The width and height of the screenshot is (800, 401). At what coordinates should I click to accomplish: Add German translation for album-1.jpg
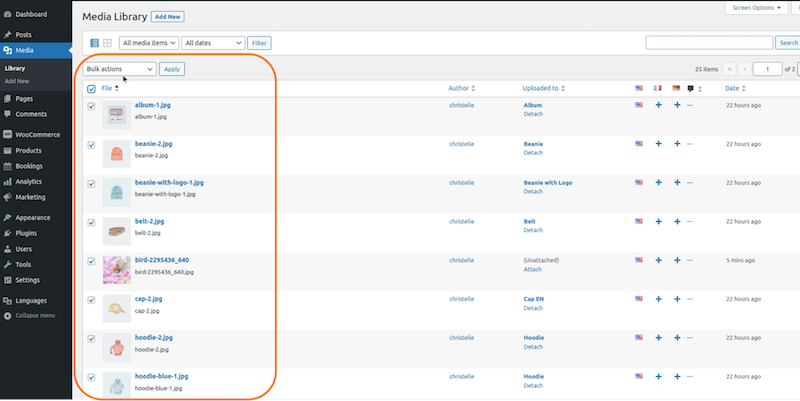677,105
